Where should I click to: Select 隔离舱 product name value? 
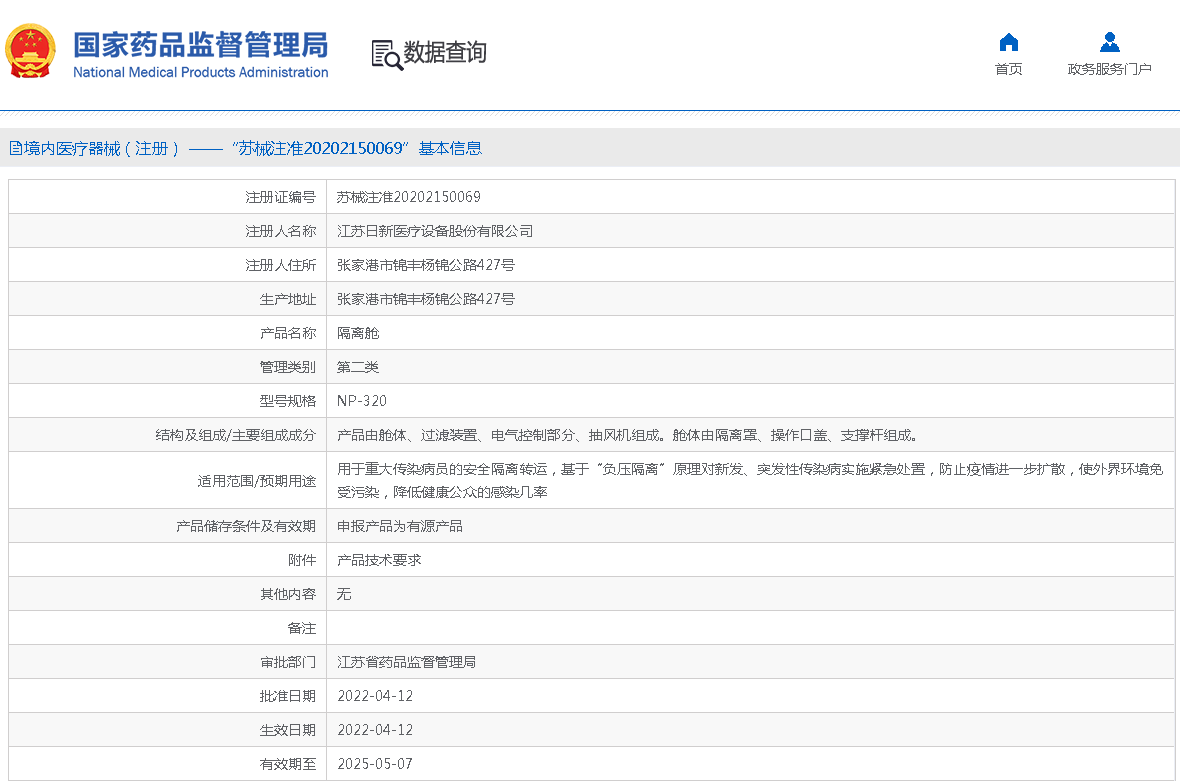[x=358, y=333]
